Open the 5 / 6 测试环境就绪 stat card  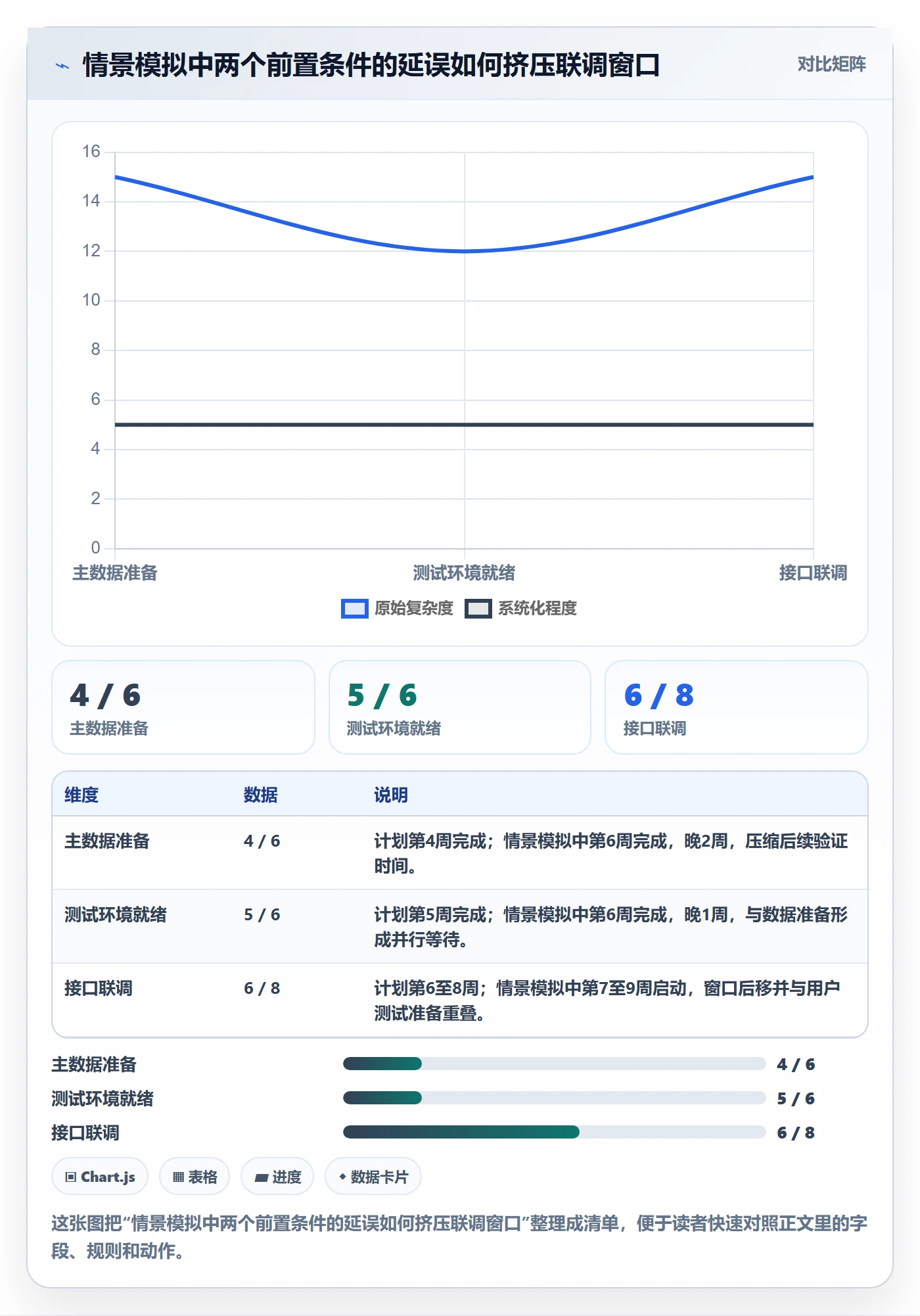[460, 707]
